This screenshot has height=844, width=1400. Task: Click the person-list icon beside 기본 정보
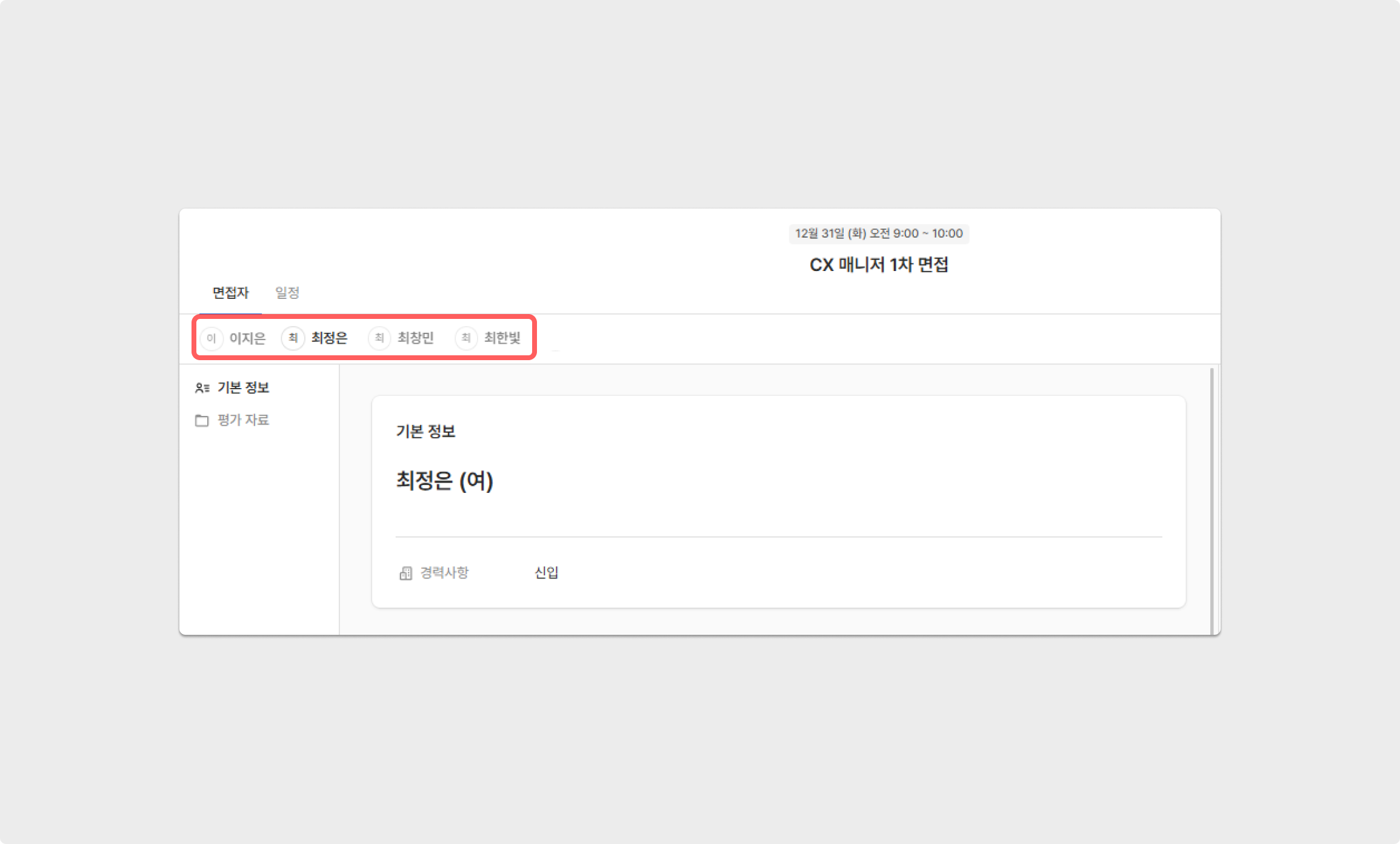[x=202, y=388]
